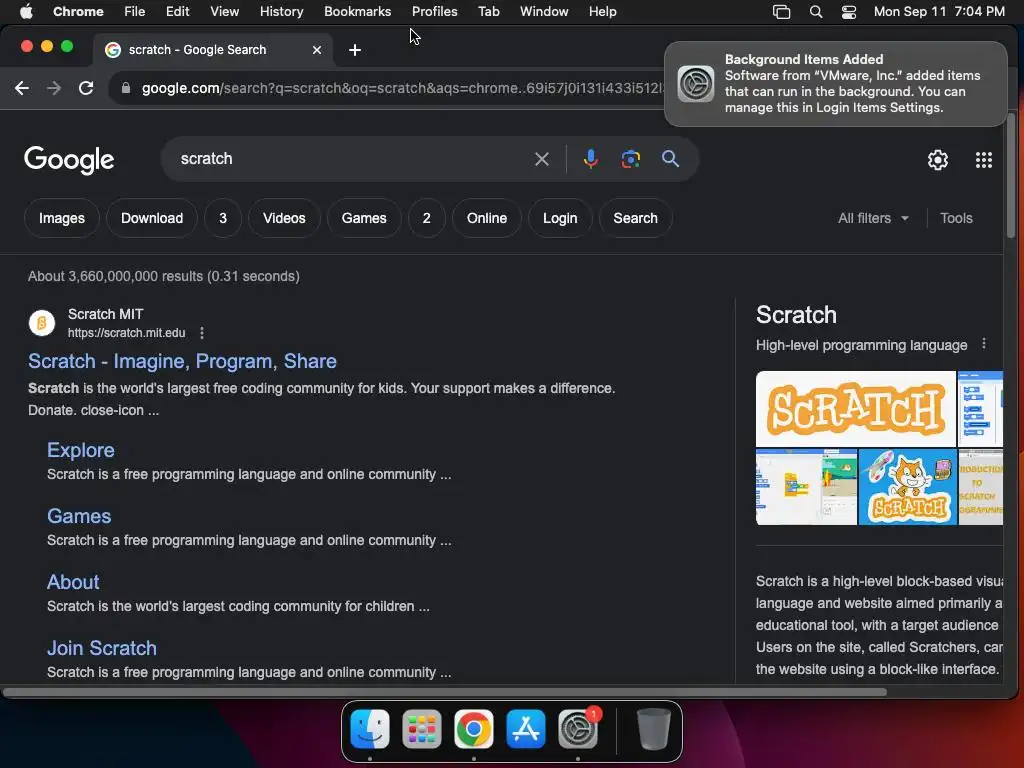This screenshot has width=1024, height=768.
Task: Click the address bar URL
Action: 402,88
